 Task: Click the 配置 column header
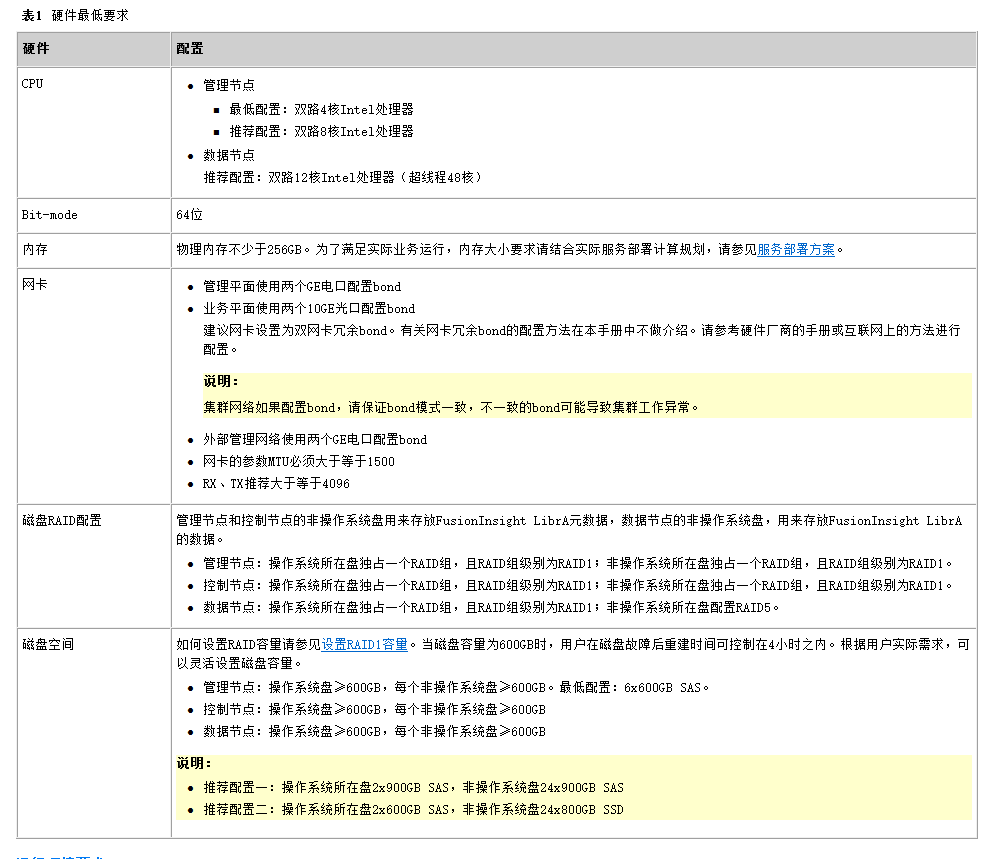coord(190,49)
